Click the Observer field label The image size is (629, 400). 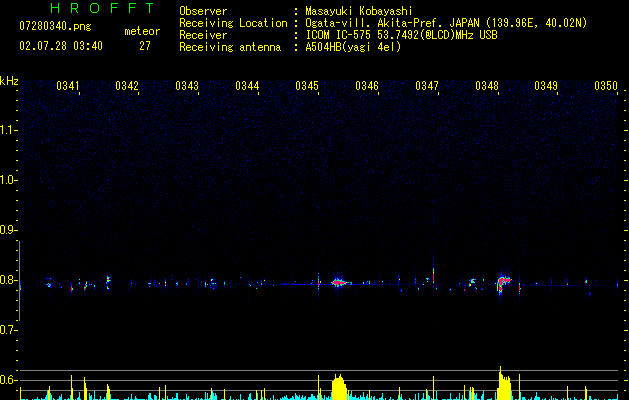[203, 11]
